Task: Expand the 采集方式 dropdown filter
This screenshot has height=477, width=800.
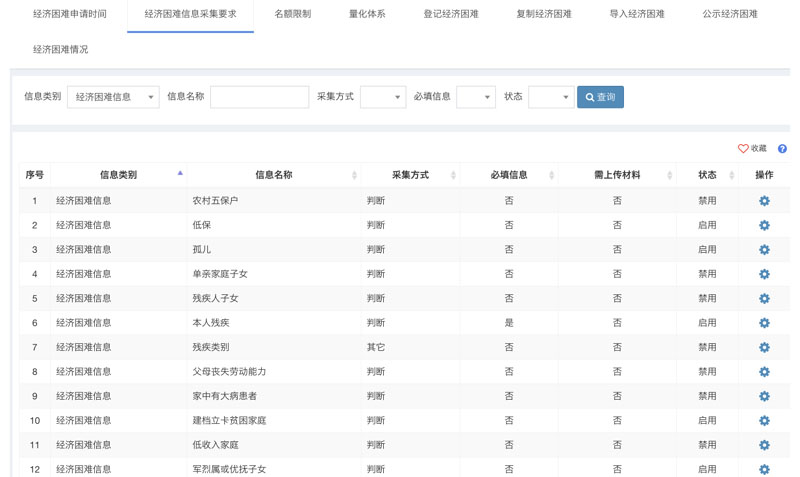Action: click(382, 97)
